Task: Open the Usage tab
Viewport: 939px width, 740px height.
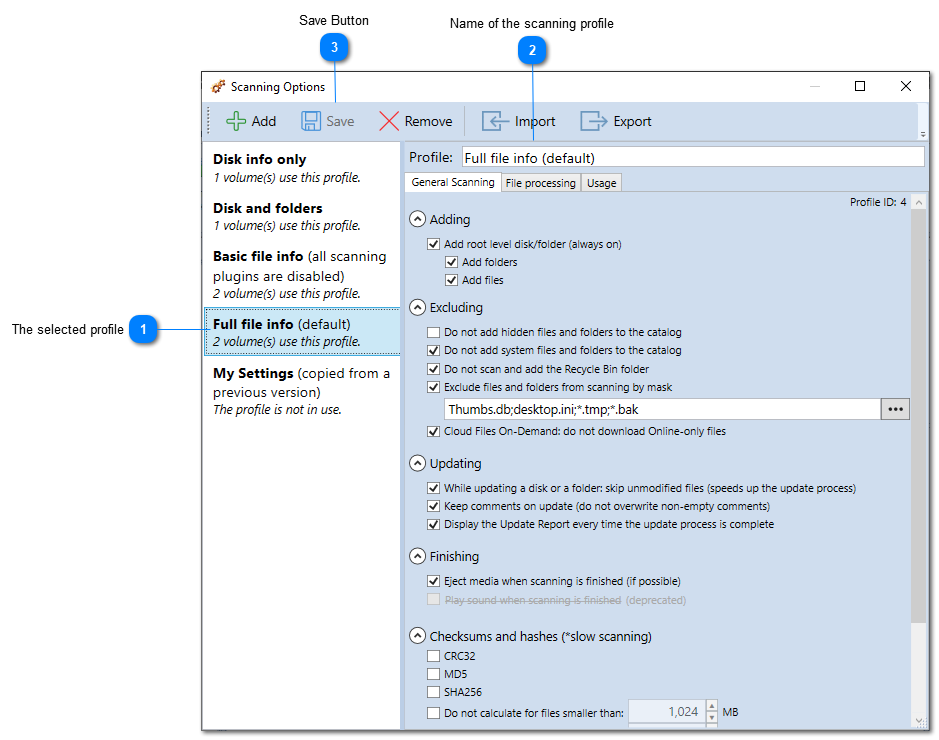Action: pyautogui.click(x=601, y=182)
